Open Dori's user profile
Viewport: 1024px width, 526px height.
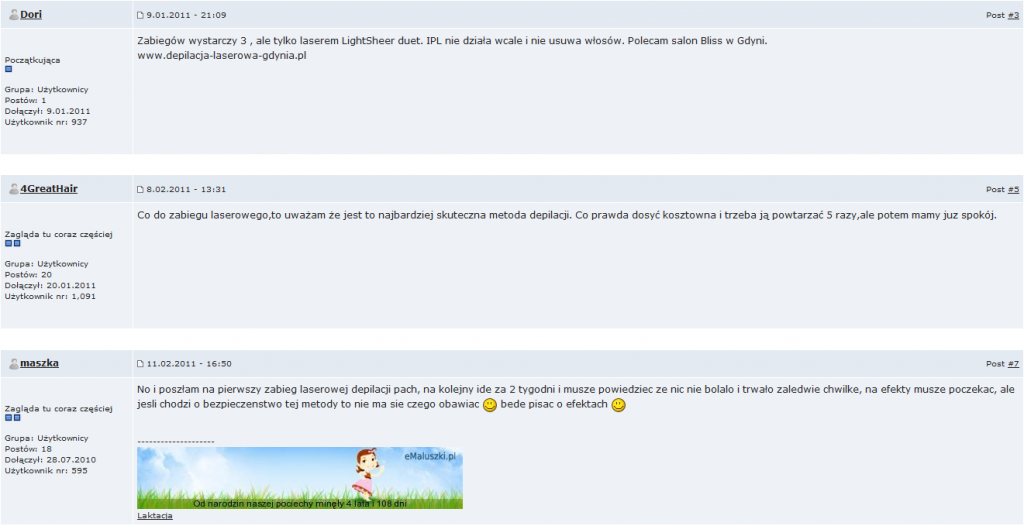pyautogui.click(x=31, y=14)
